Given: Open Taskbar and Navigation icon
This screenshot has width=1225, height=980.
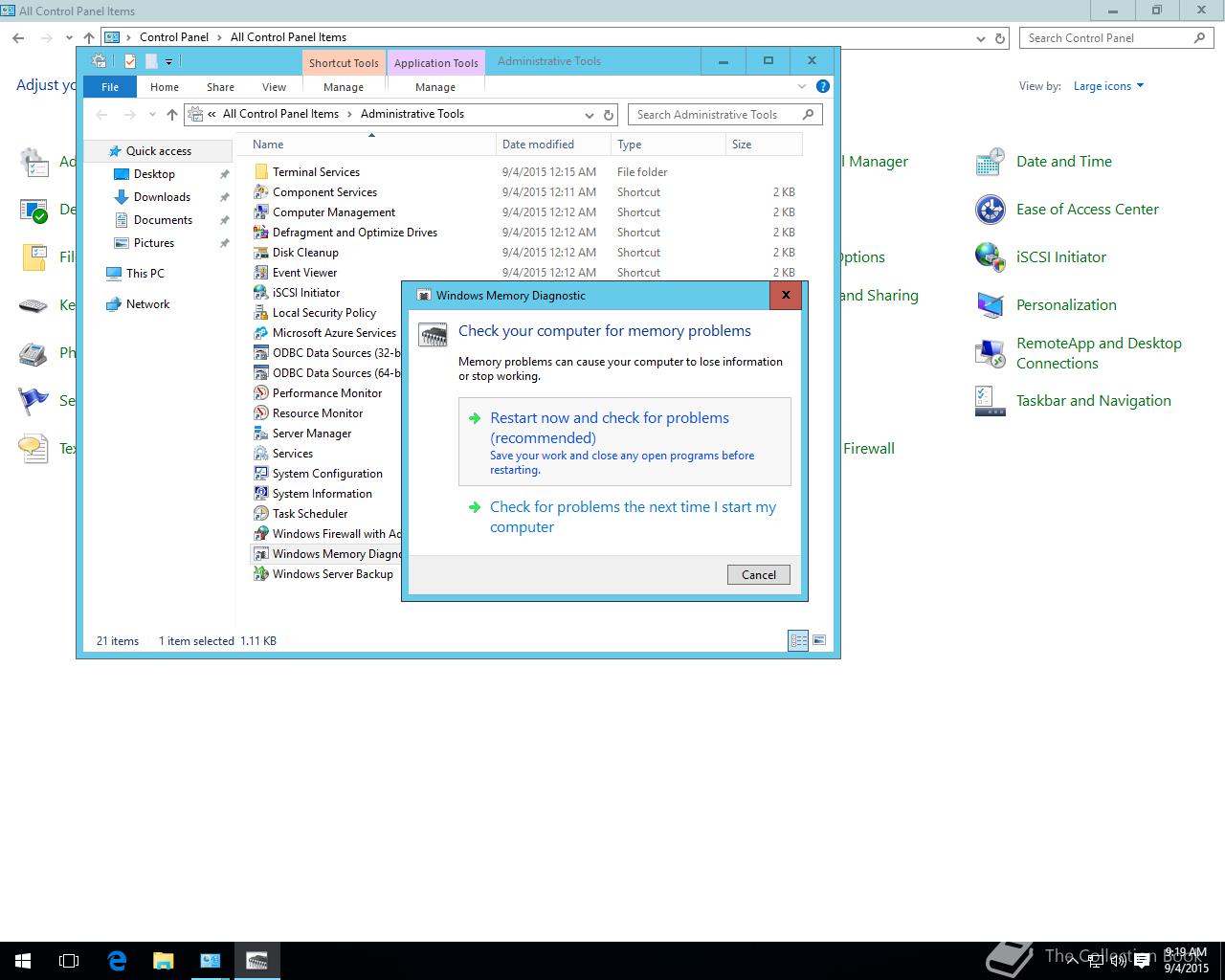Looking at the screenshot, I should pos(990,401).
